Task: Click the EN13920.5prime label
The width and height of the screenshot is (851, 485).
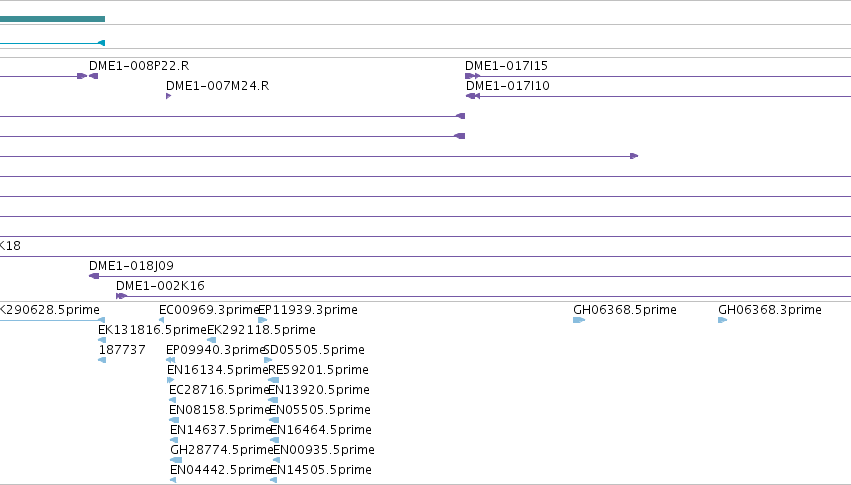Action: (x=319, y=390)
